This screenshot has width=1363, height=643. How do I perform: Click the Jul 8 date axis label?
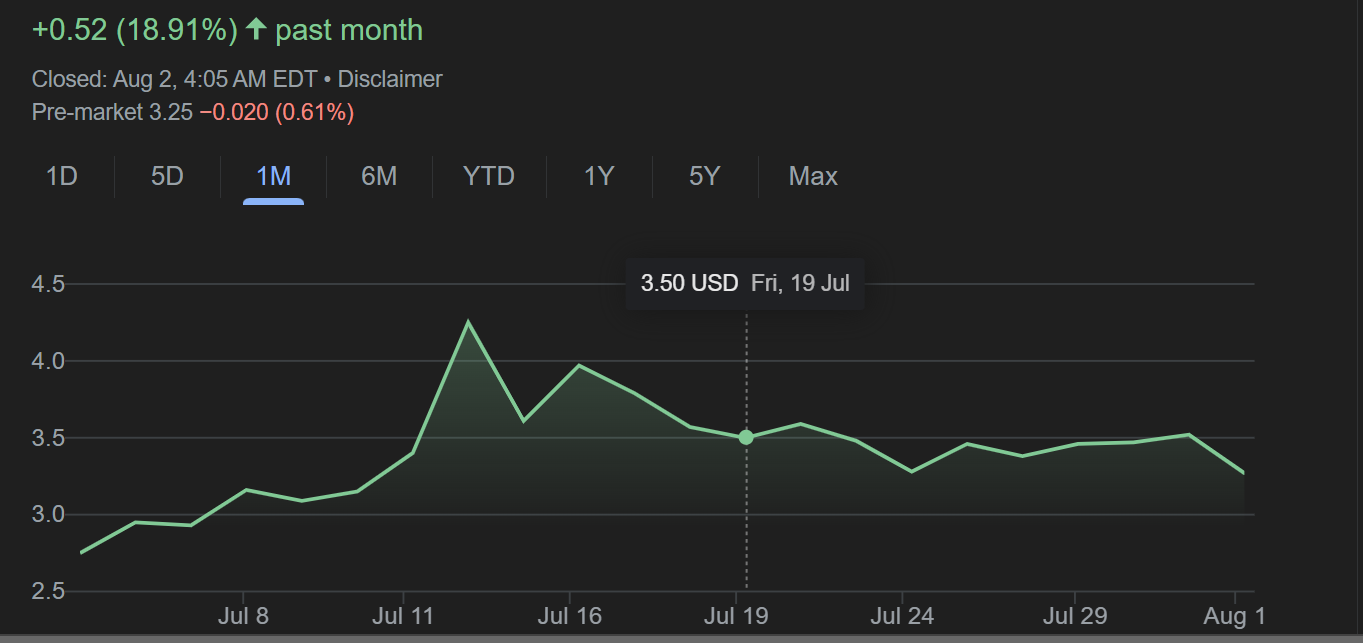[x=243, y=616]
